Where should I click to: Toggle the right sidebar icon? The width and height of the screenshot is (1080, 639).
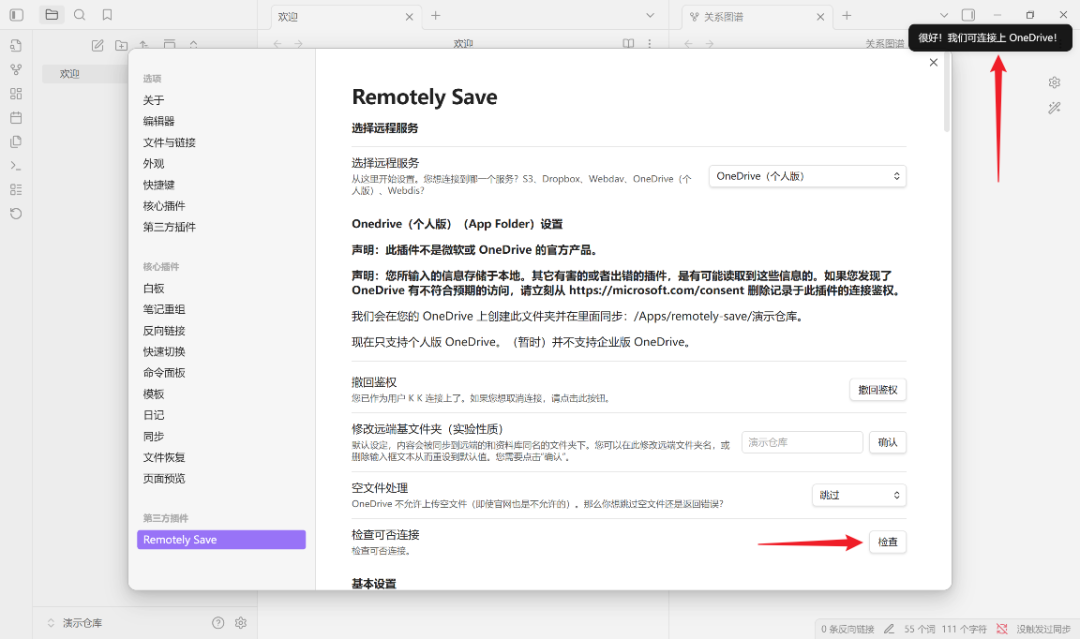(x=968, y=15)
